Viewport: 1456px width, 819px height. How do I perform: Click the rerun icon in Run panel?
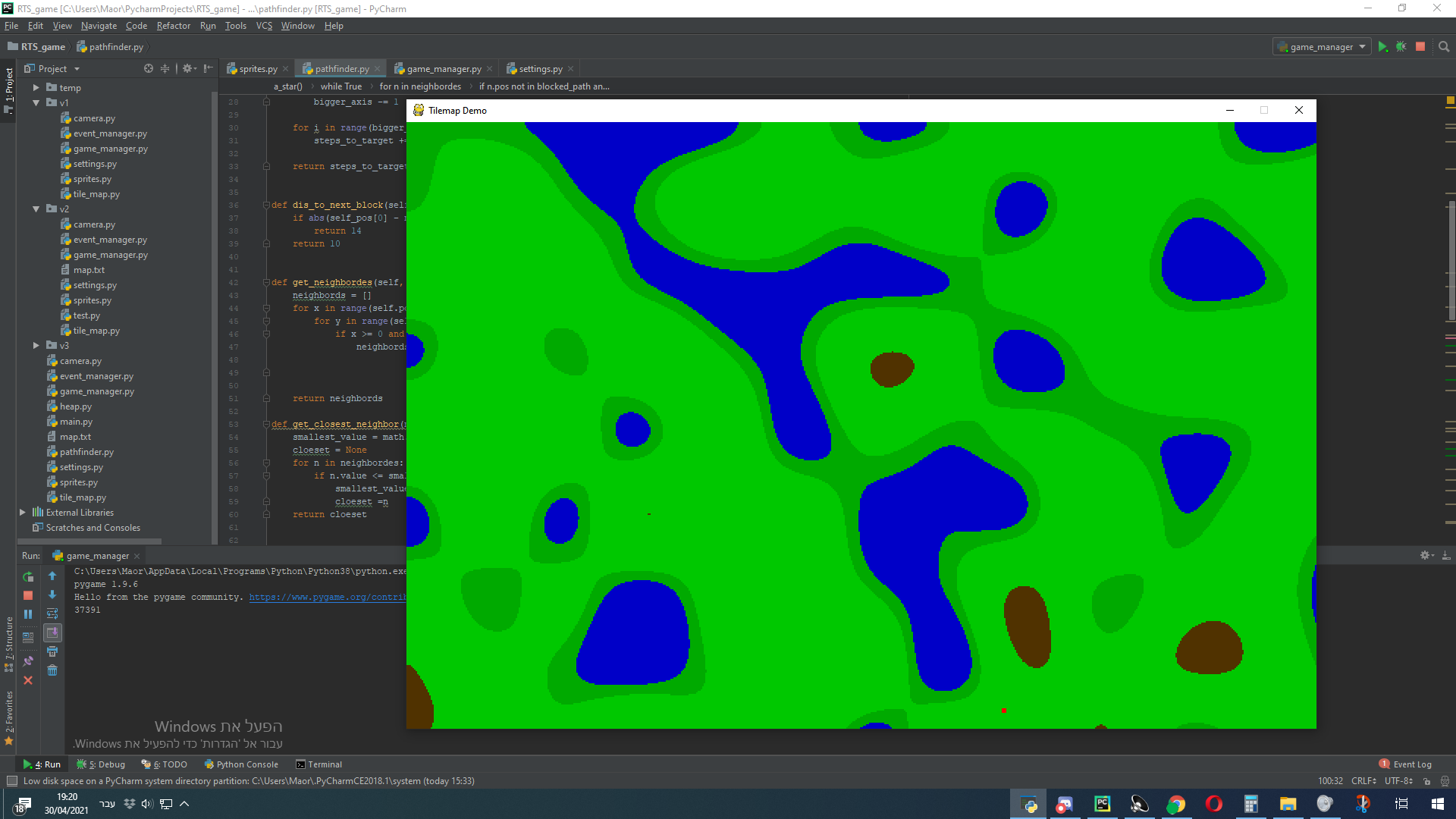tap(28, 576)
